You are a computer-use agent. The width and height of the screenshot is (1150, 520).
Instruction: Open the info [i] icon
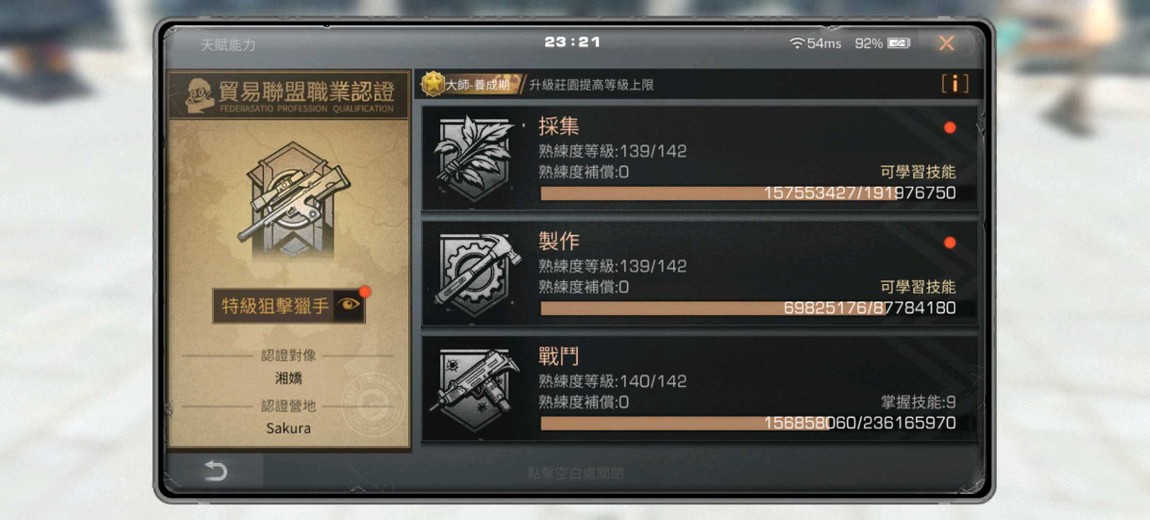(x=954, y=84)
